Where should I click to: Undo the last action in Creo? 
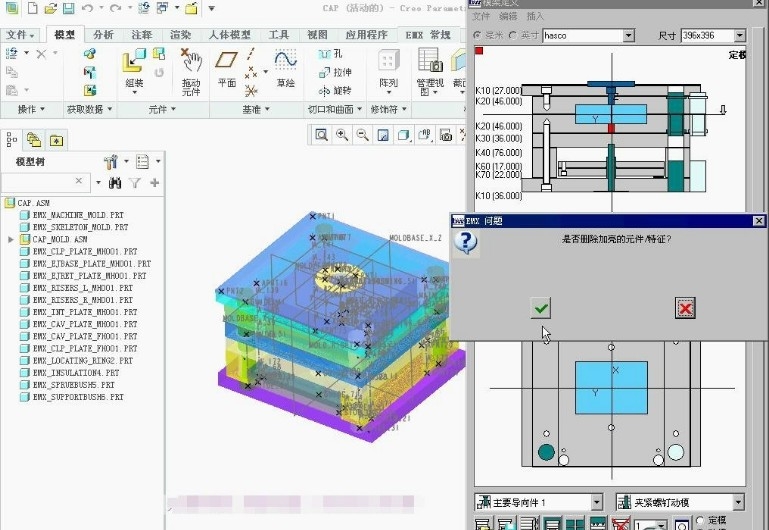click(x=87, y=8)
